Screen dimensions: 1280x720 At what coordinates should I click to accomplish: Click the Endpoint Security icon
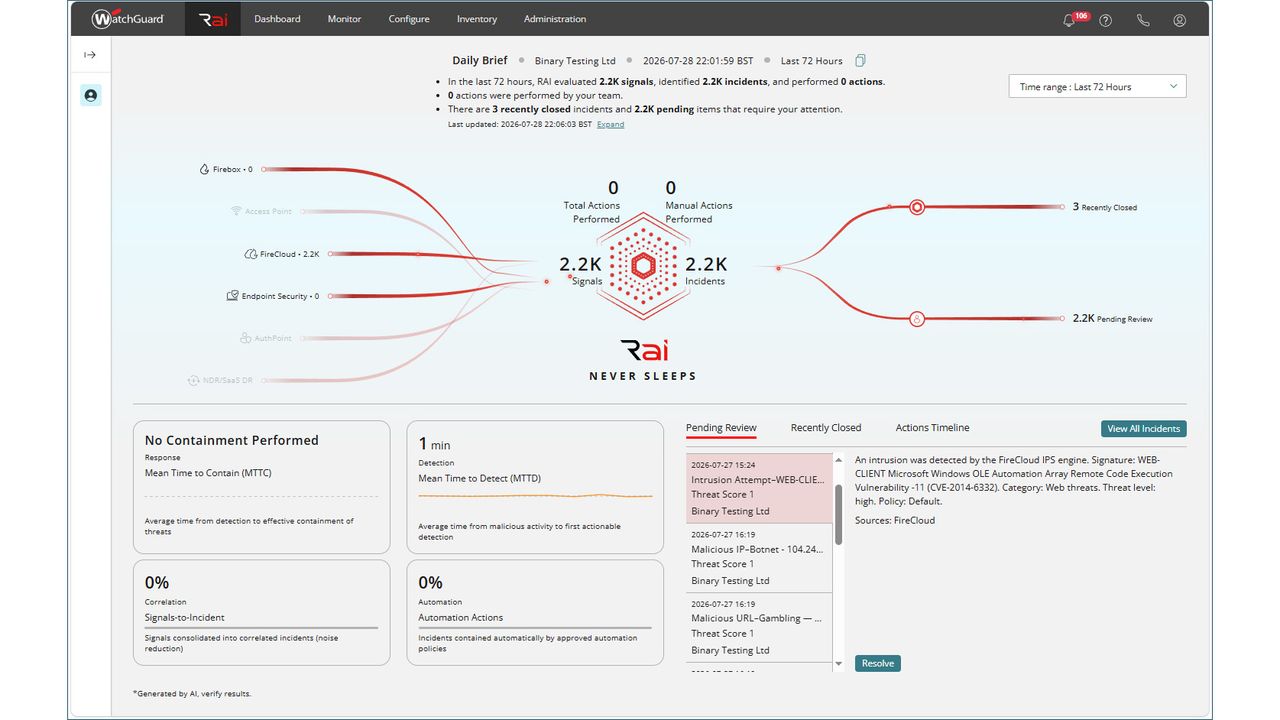pyautogui.click(x=232, y=296)
